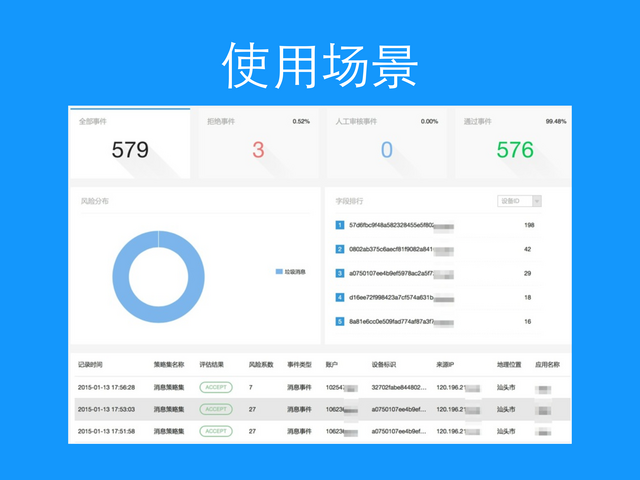
Task: Select device ID starting with 57d6fbc9f48a
Action: tap(391, 225)
